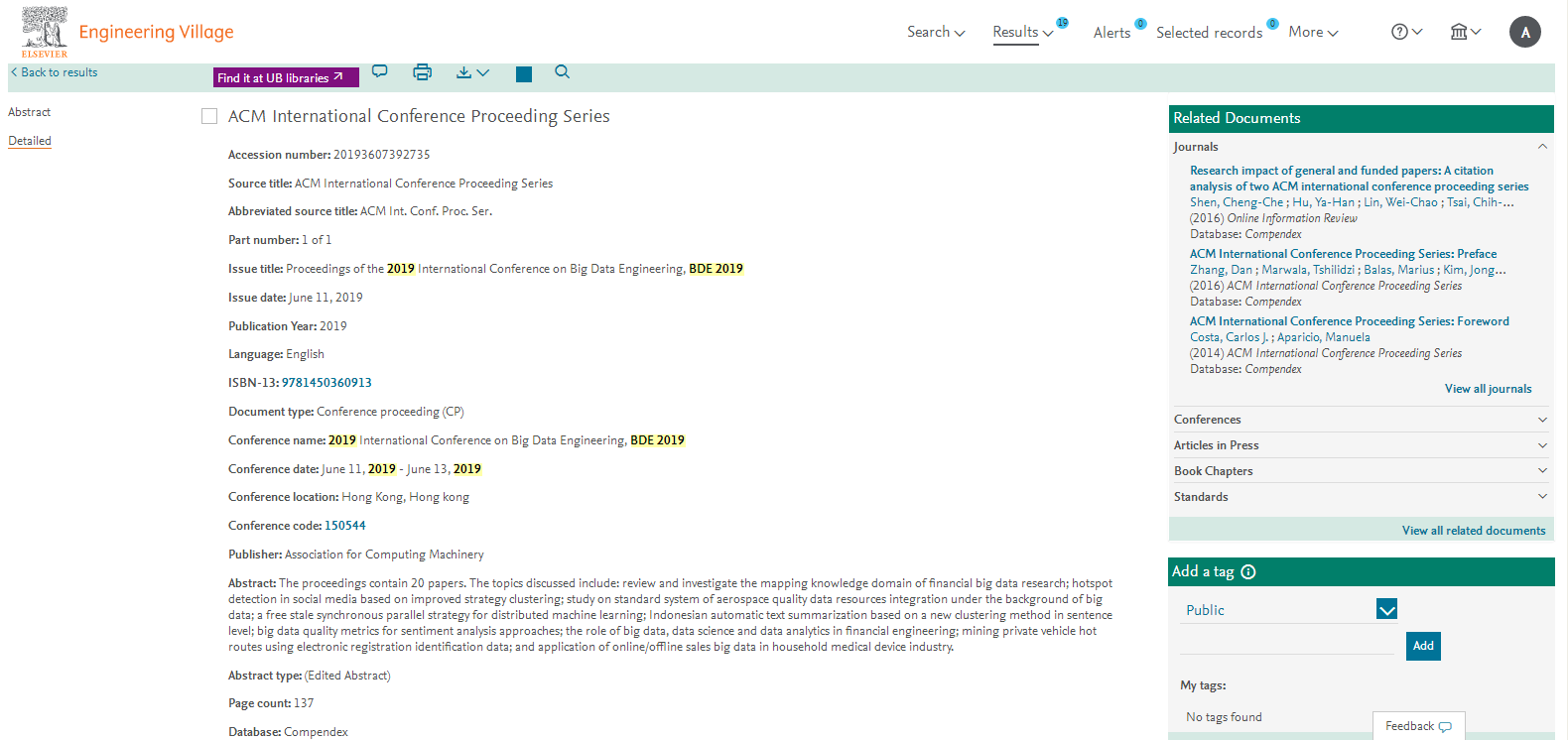The height and width of the screenshot is (740, 1568).
Task: Switch to the Detailed view
Action: tap(30, 141)
